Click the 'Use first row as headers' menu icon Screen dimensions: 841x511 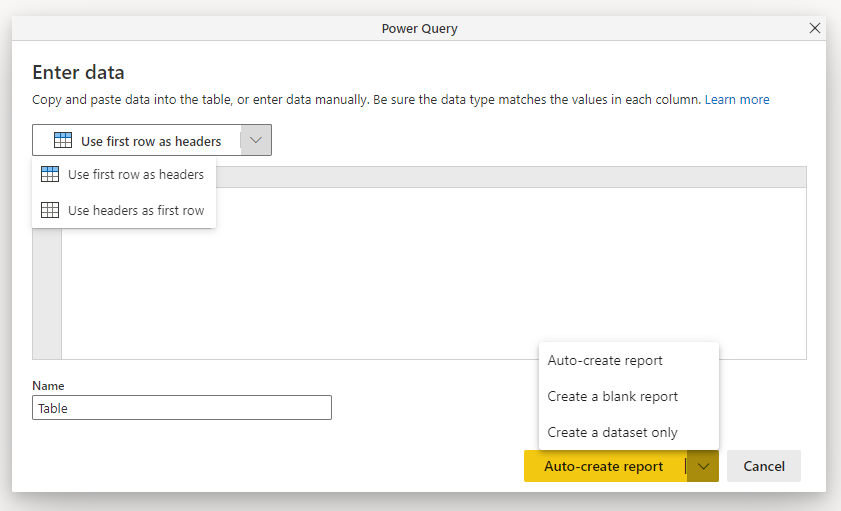coord(49,174)
